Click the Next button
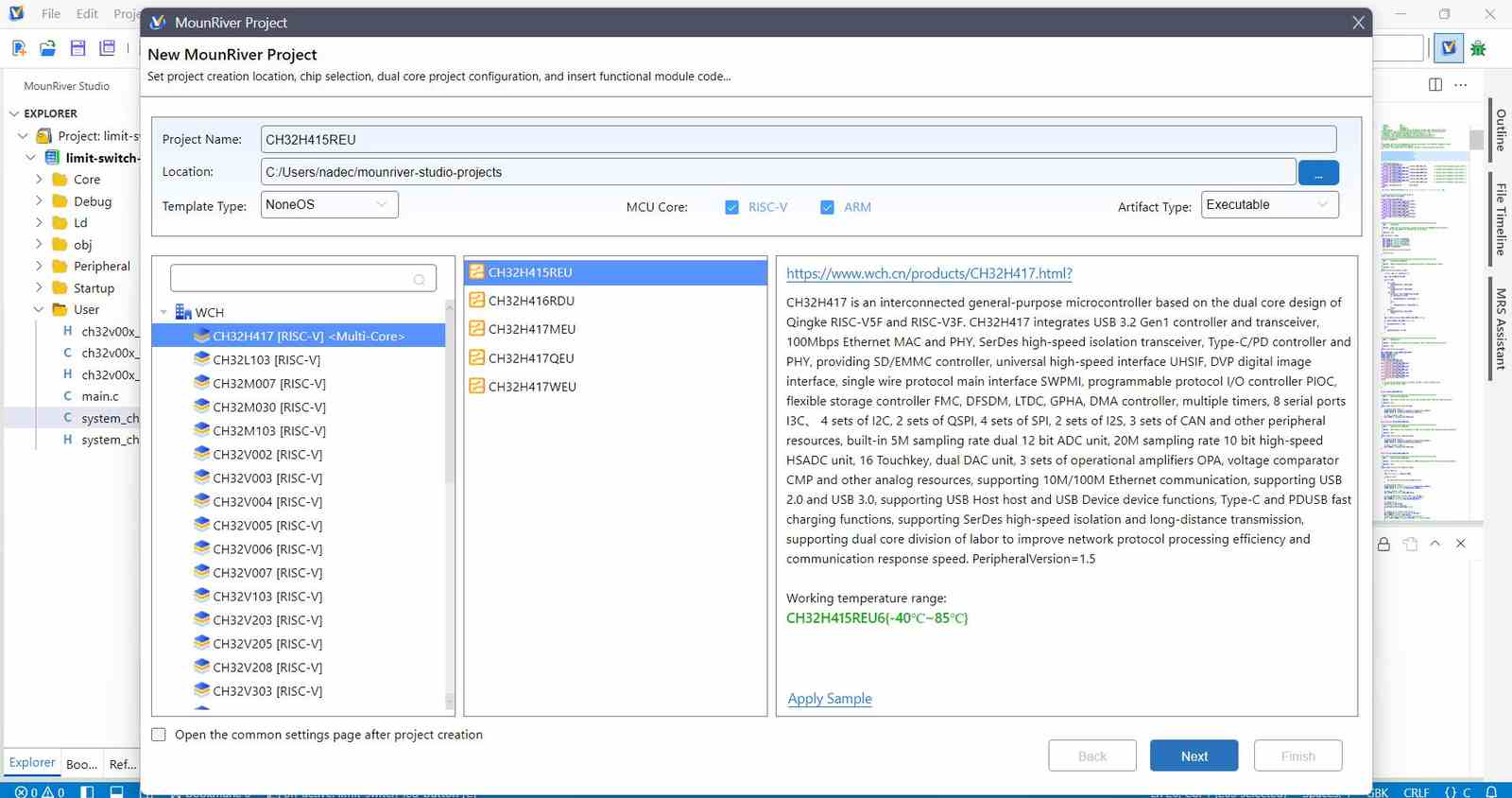 click(1194, 755)
